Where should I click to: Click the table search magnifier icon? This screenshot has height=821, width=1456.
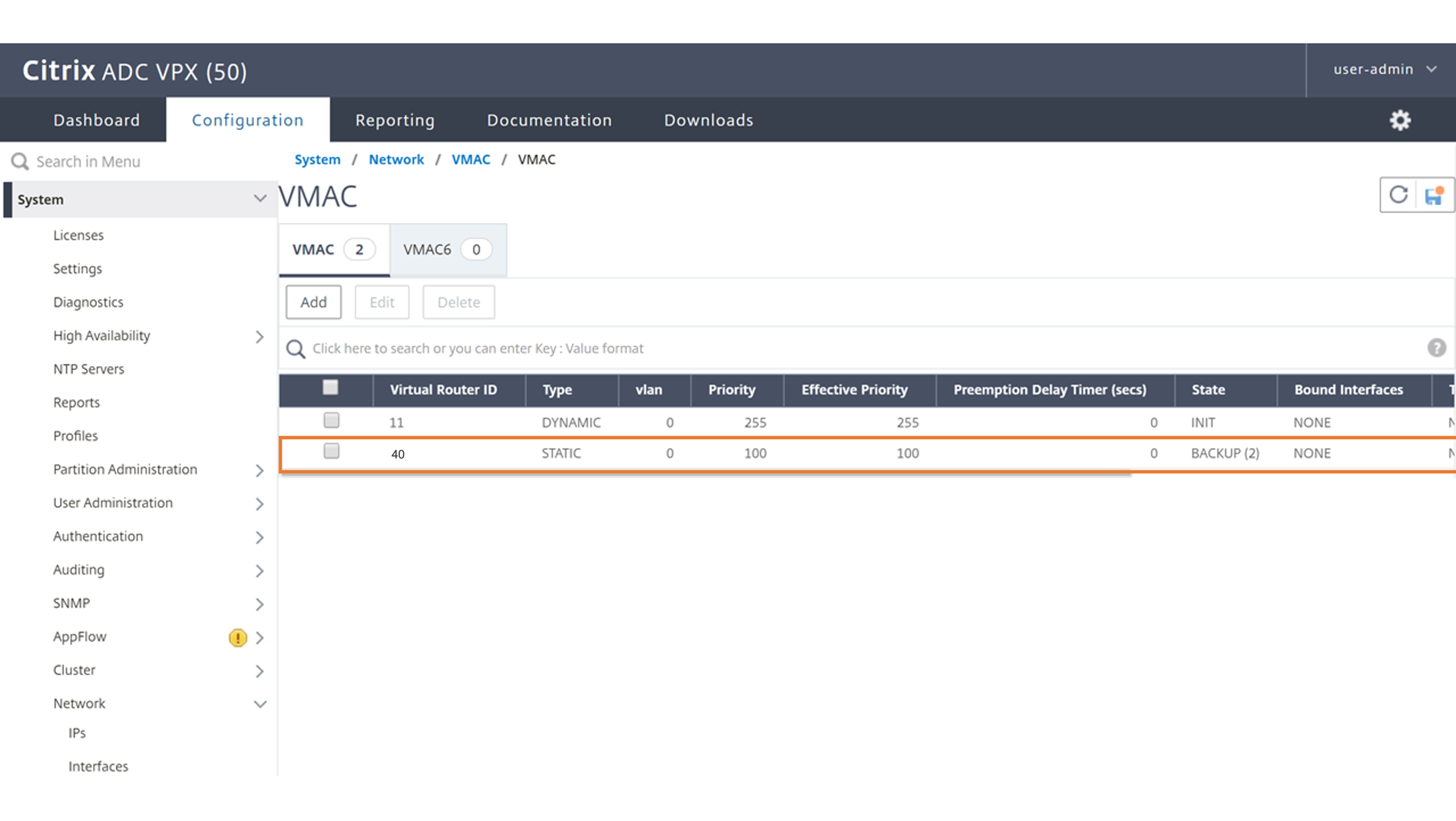point(295,349)
